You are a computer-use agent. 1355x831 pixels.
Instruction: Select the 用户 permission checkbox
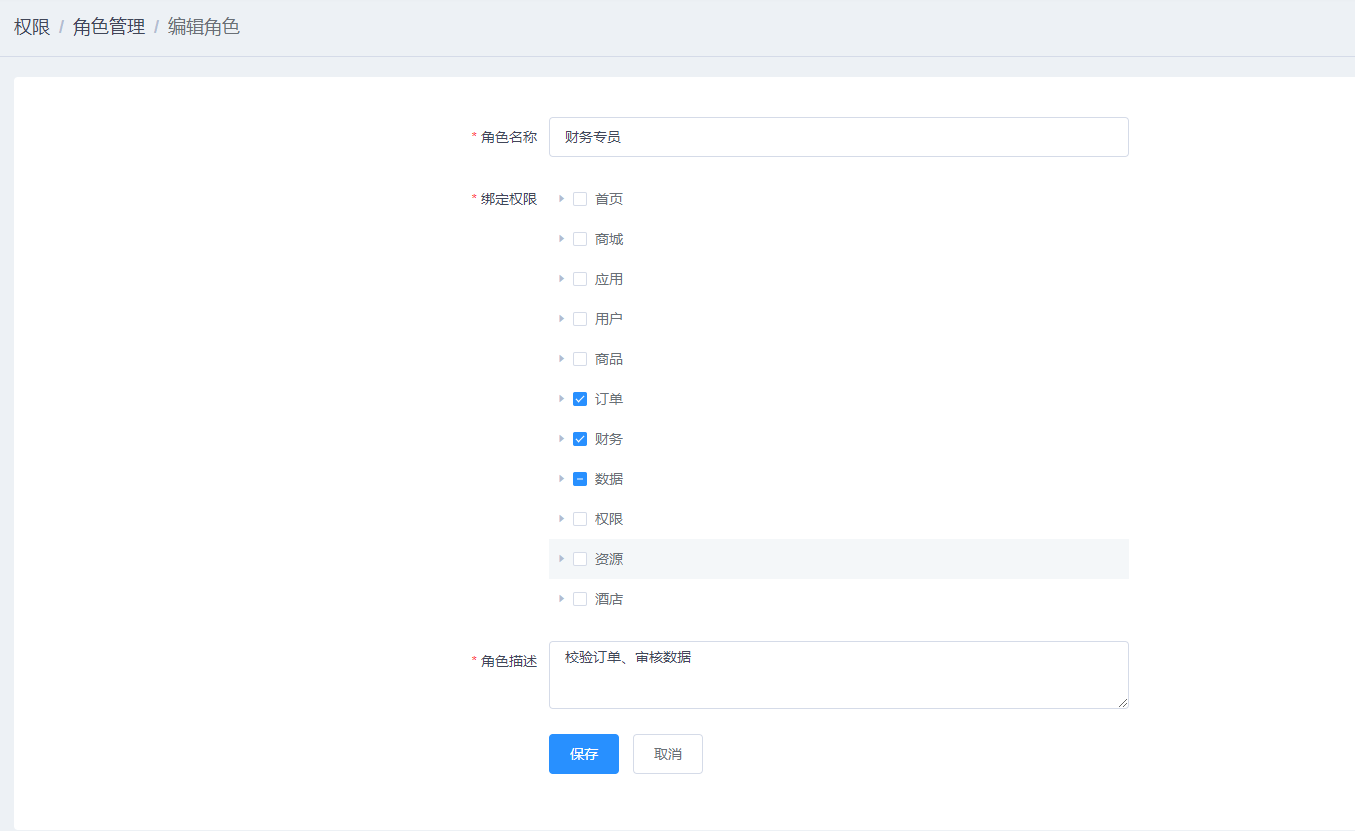pyautogui.click(x=580, y=319)
